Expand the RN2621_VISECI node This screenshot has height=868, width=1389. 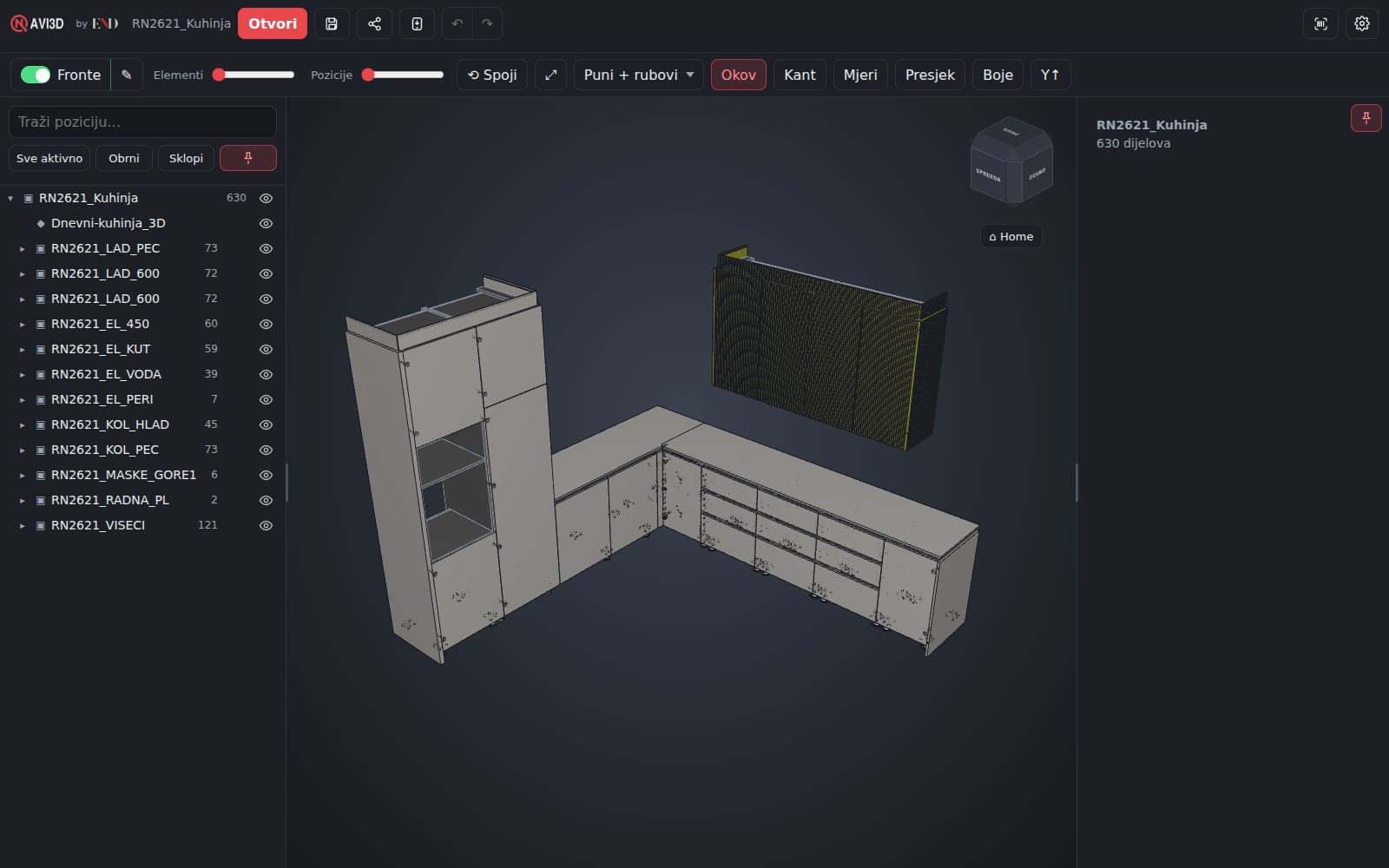coord(23,525)
